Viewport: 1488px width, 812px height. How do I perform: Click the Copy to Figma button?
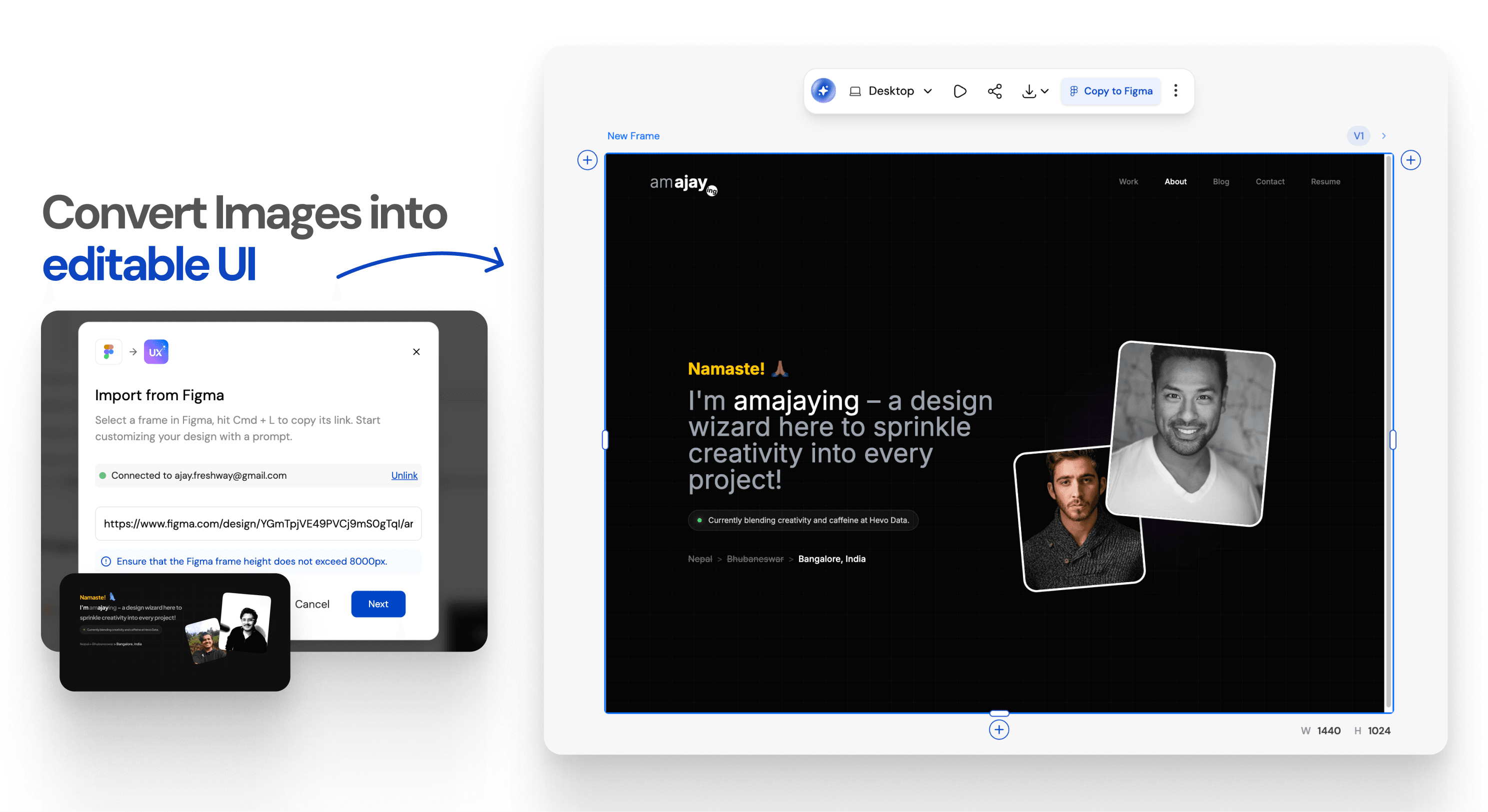(1110, 91)
